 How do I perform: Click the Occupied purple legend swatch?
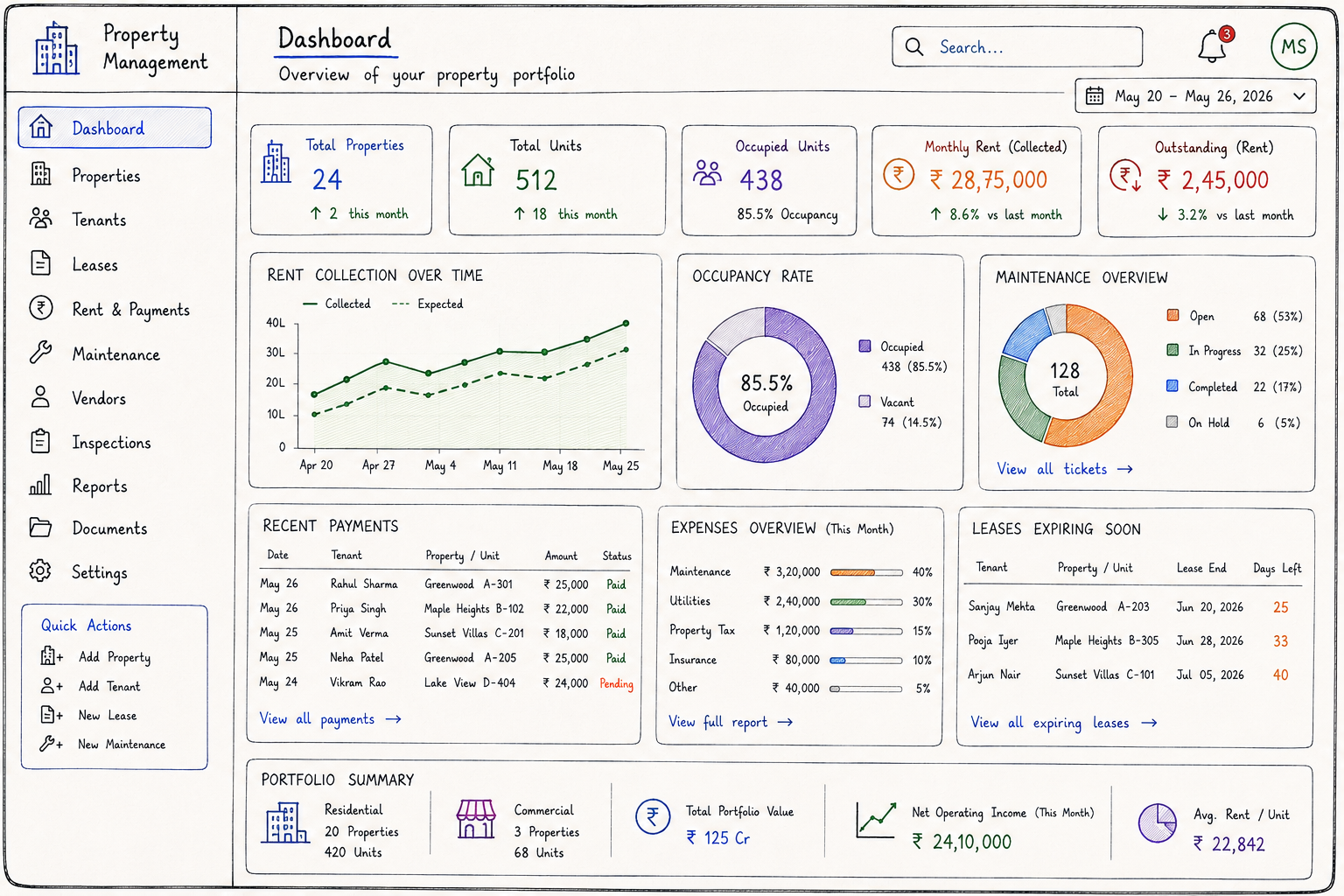pos(864,346)
